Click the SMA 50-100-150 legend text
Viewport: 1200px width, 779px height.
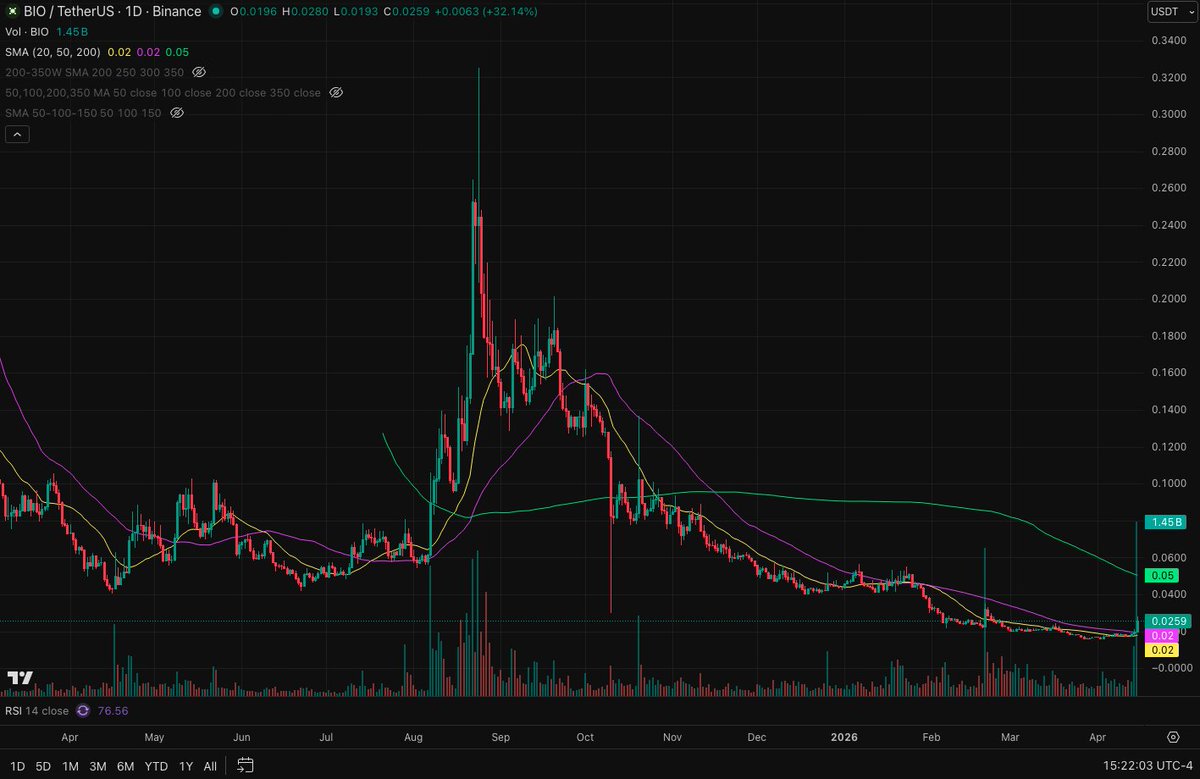tap(84, 112)
